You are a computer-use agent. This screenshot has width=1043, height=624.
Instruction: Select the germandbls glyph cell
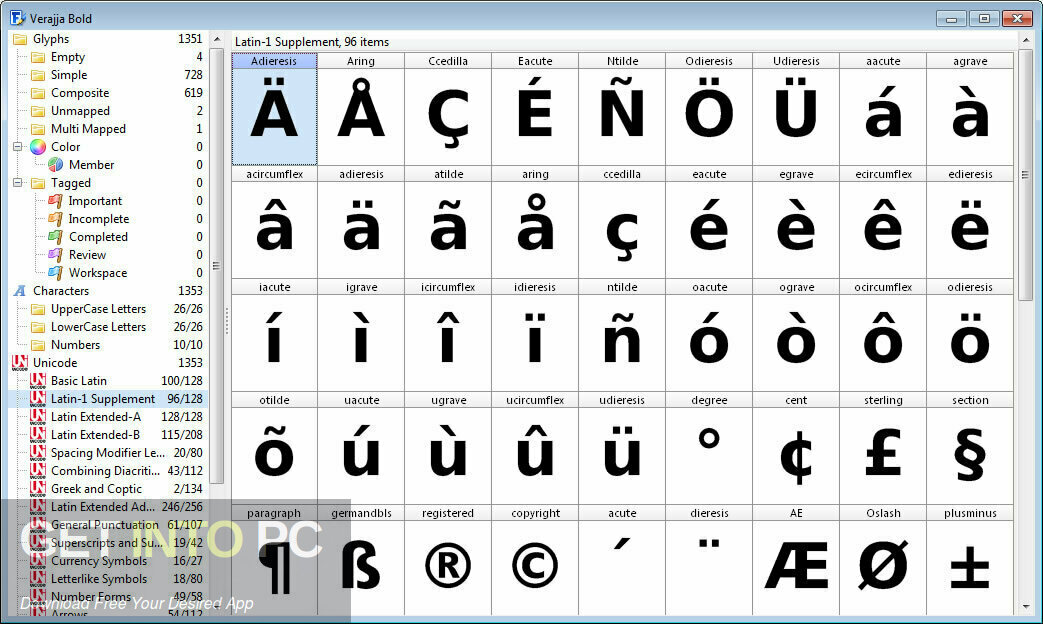[x=361, y=561]
